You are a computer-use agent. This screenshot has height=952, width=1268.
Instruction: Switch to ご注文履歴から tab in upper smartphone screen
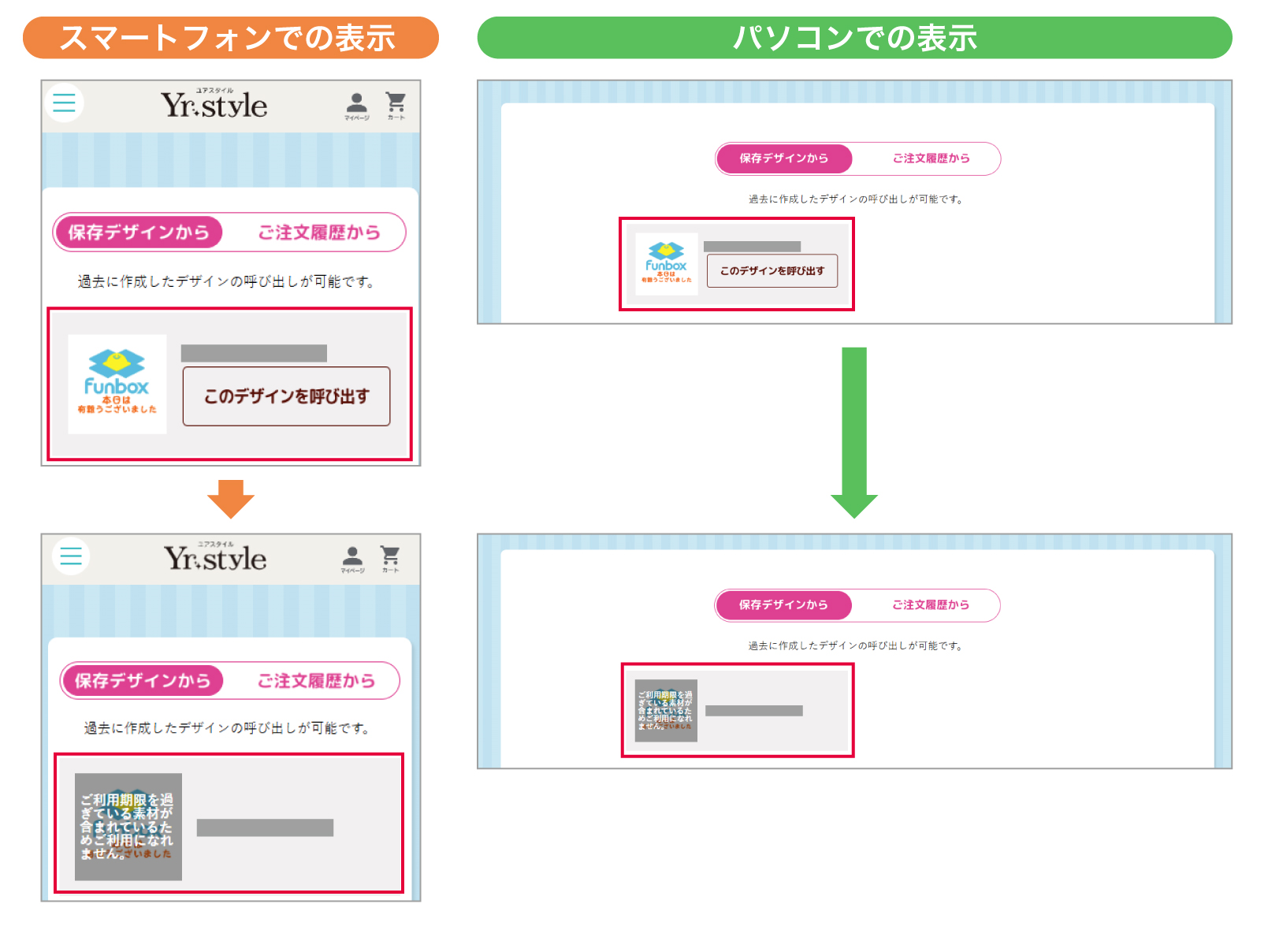pos(319,232)
